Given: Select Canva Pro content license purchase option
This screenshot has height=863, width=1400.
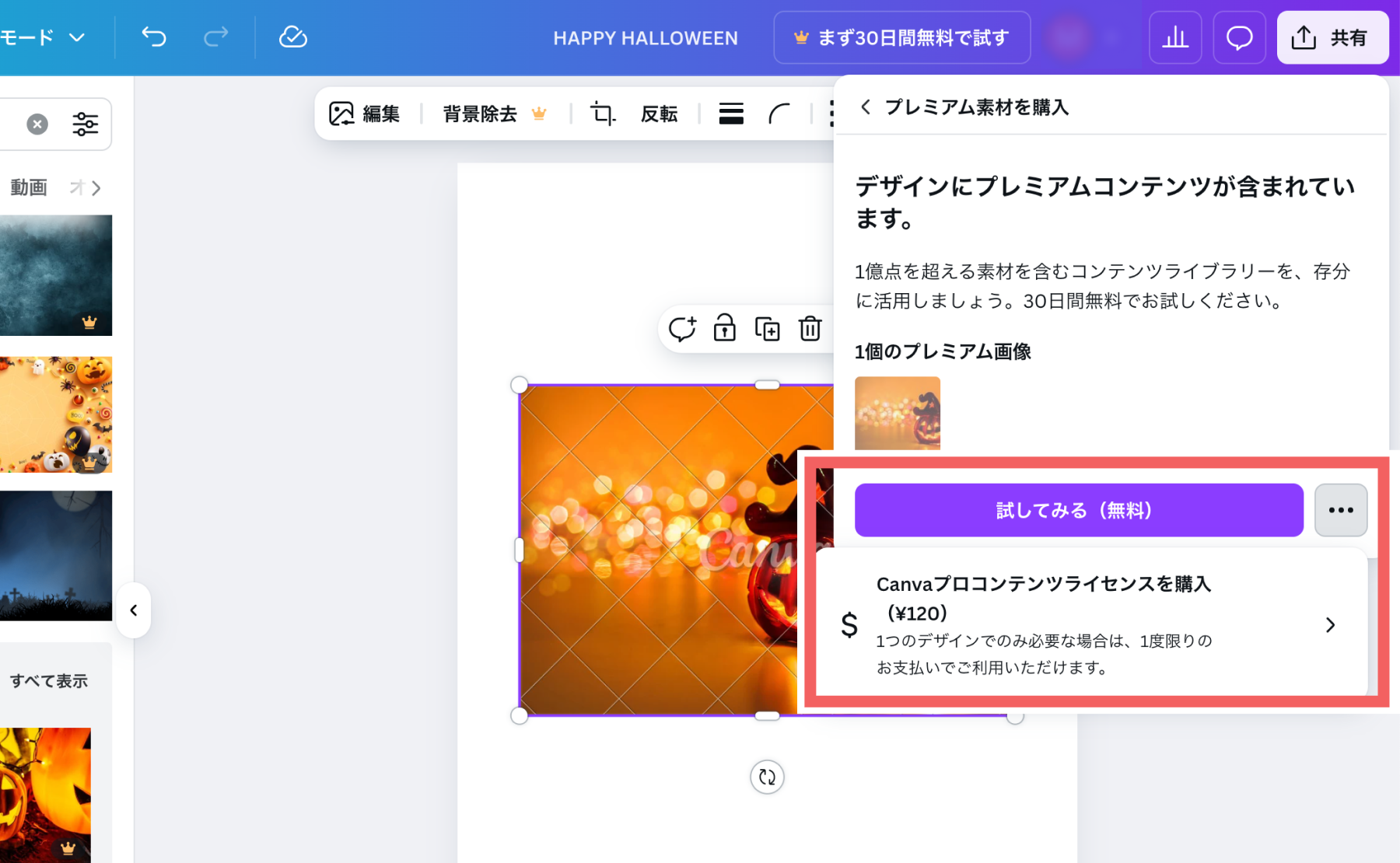Looking at the screenshot, I should click(1090, 624).
